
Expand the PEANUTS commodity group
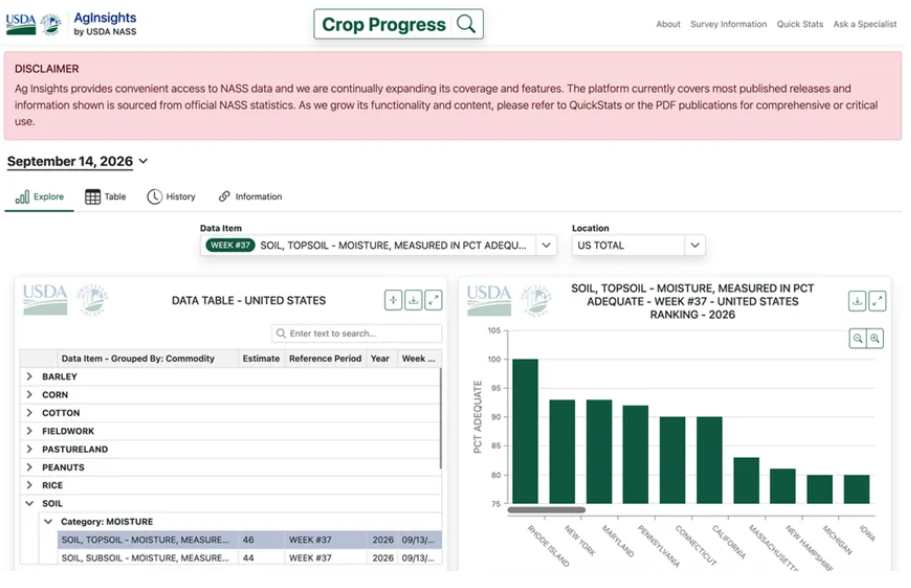point(29,467)
